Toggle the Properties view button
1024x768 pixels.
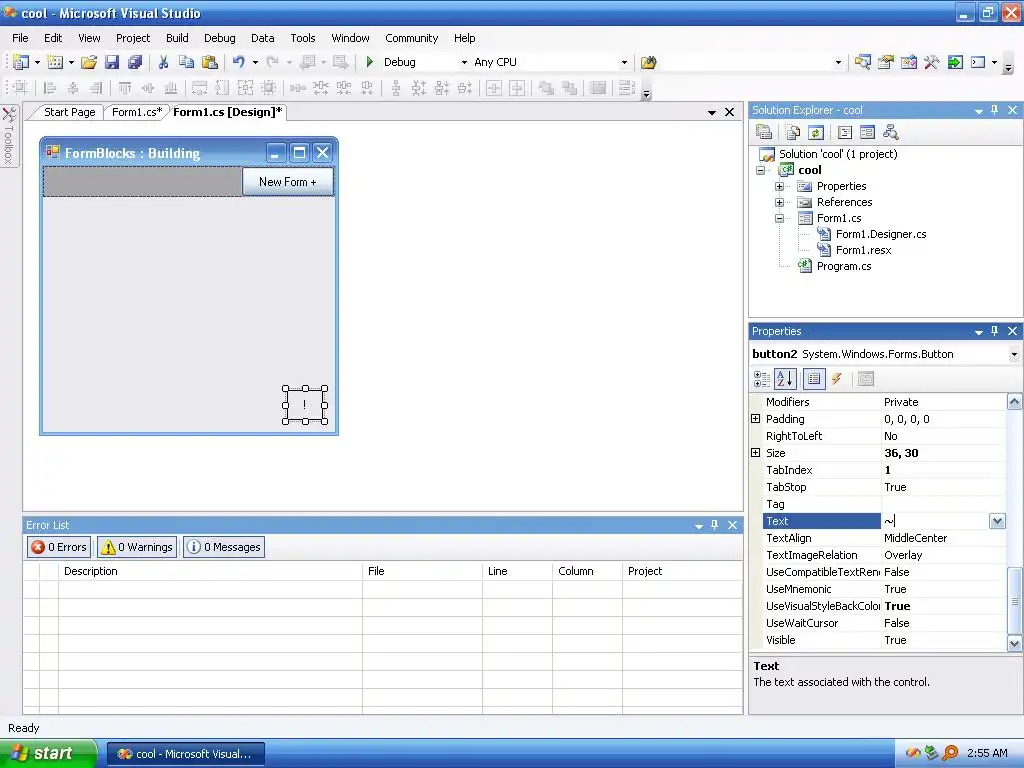tap(814, 379)
